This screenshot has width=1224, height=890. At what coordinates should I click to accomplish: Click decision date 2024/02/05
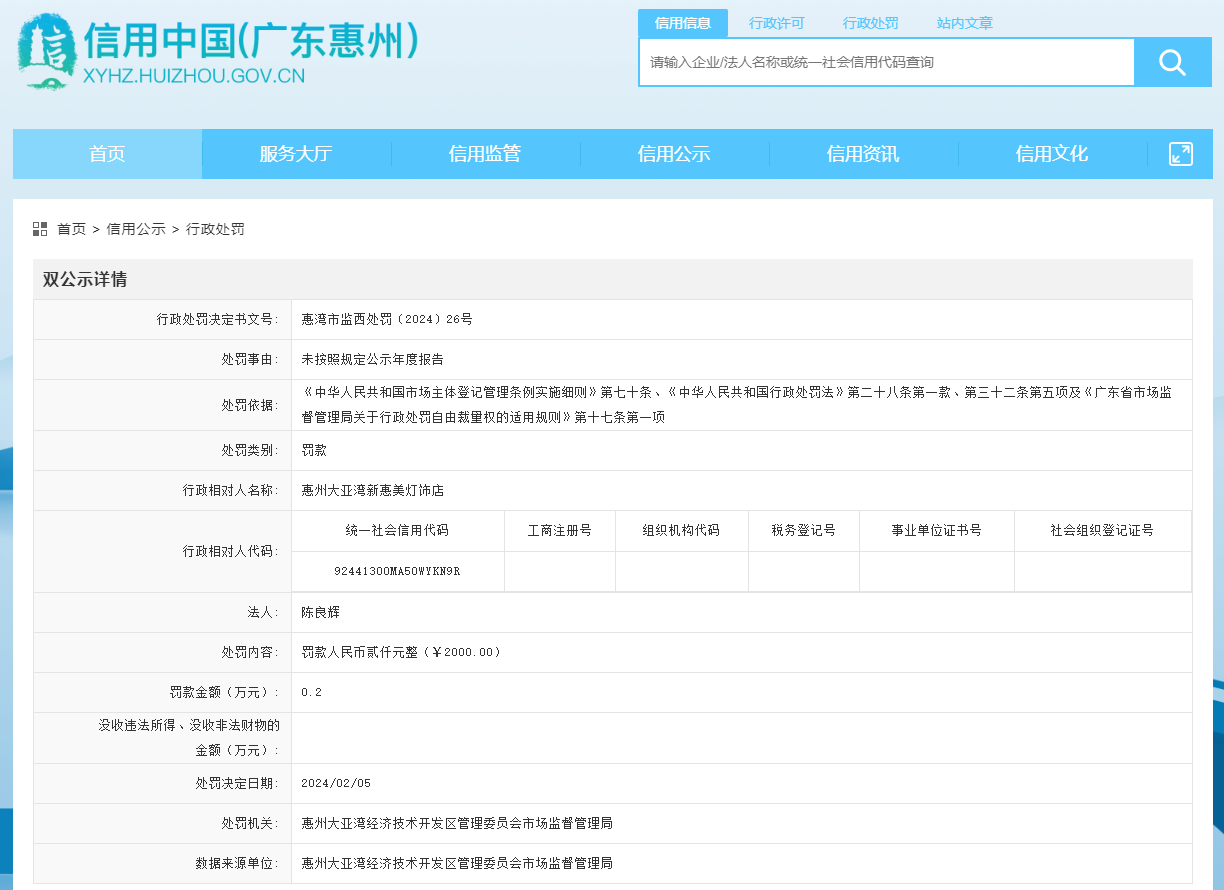[336, 783]
